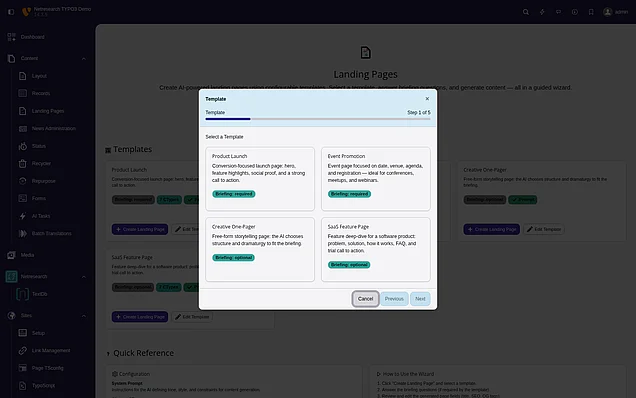The image size is (636, 398).
Task: Click the Batch Translations icon
Action: coord(23,233)
